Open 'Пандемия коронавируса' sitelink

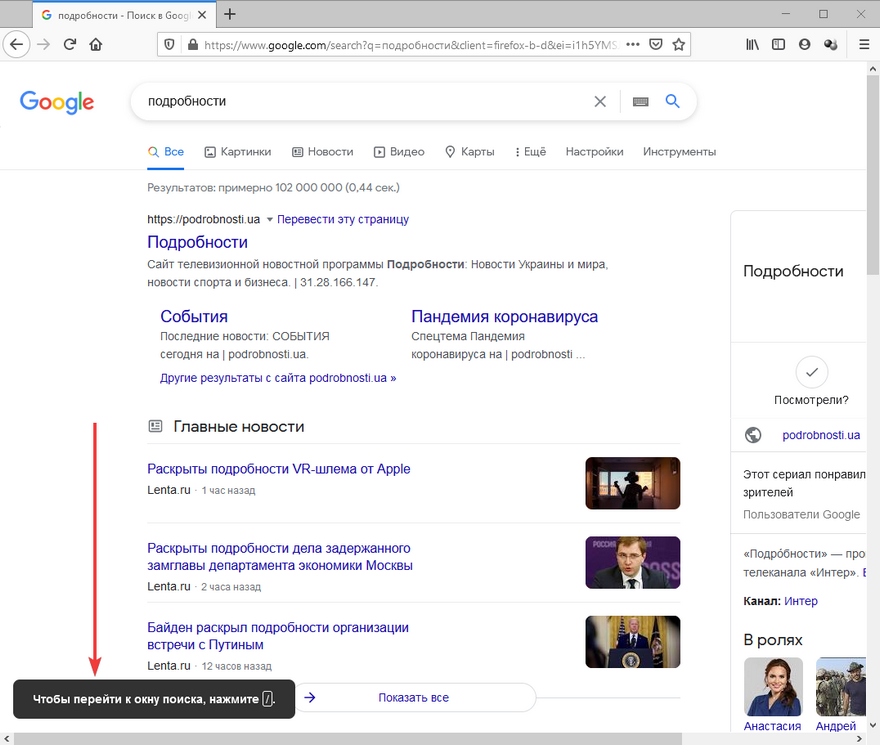click(x=505, y=317)
